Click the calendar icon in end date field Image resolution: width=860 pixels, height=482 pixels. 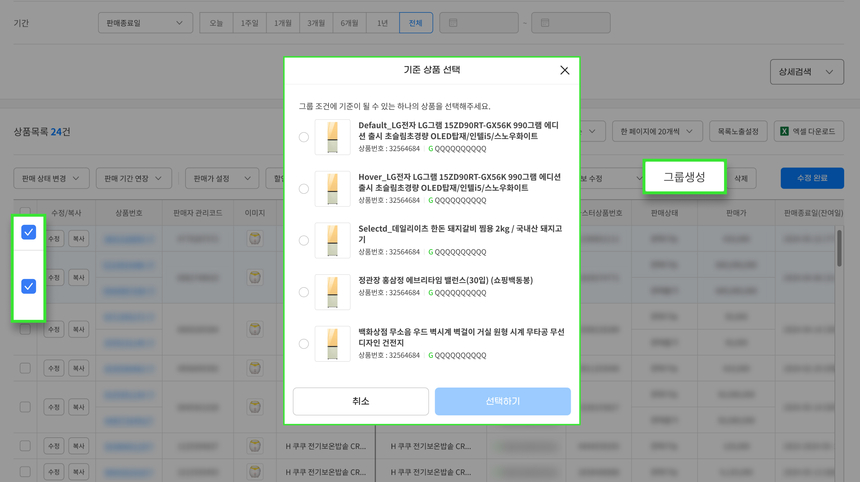pyautogui.click(x=545, y=23)
